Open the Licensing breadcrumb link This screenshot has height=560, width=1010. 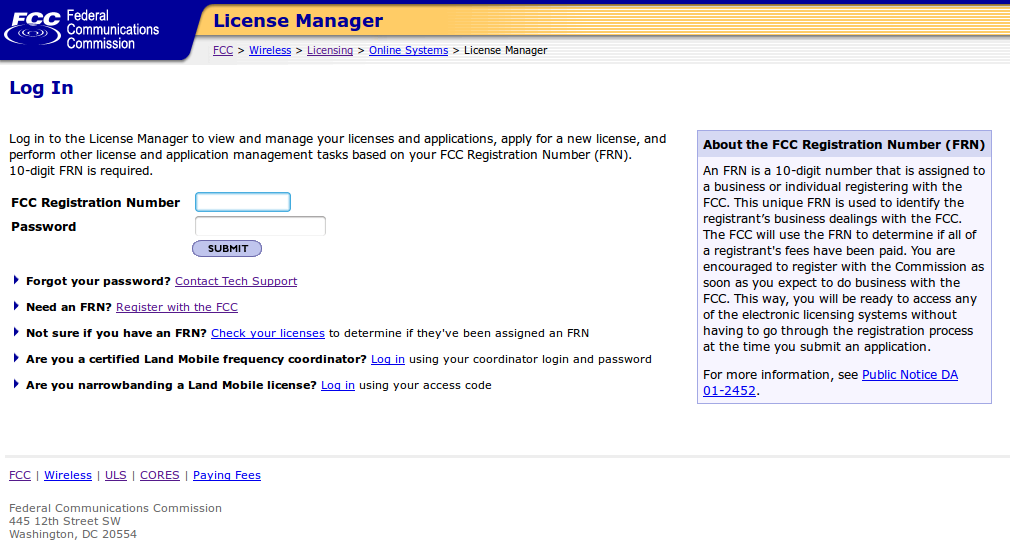[x=330, y=50]
